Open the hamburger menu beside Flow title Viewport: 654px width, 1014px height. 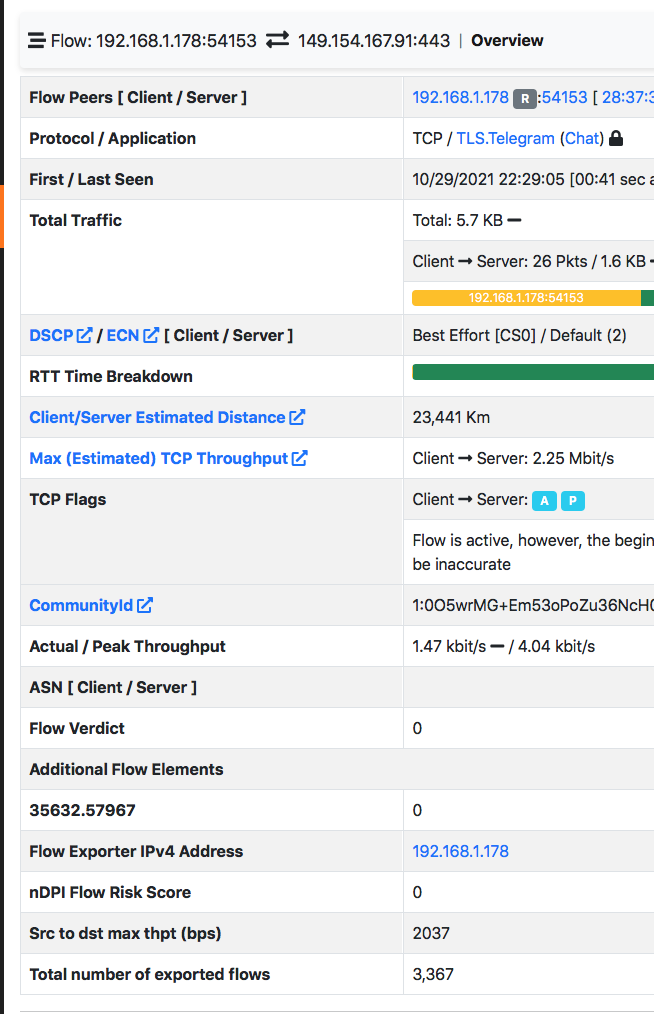pyautogui.click(x=36, y=41)
